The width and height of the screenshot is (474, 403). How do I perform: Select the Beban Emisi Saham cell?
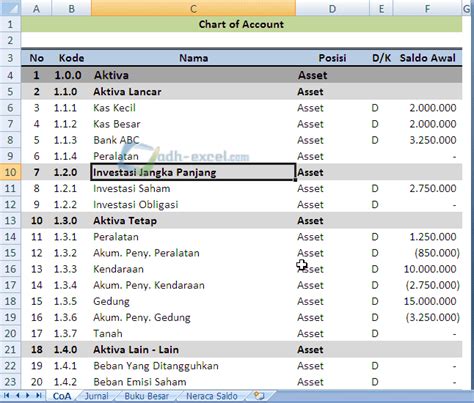coord(193,382)
